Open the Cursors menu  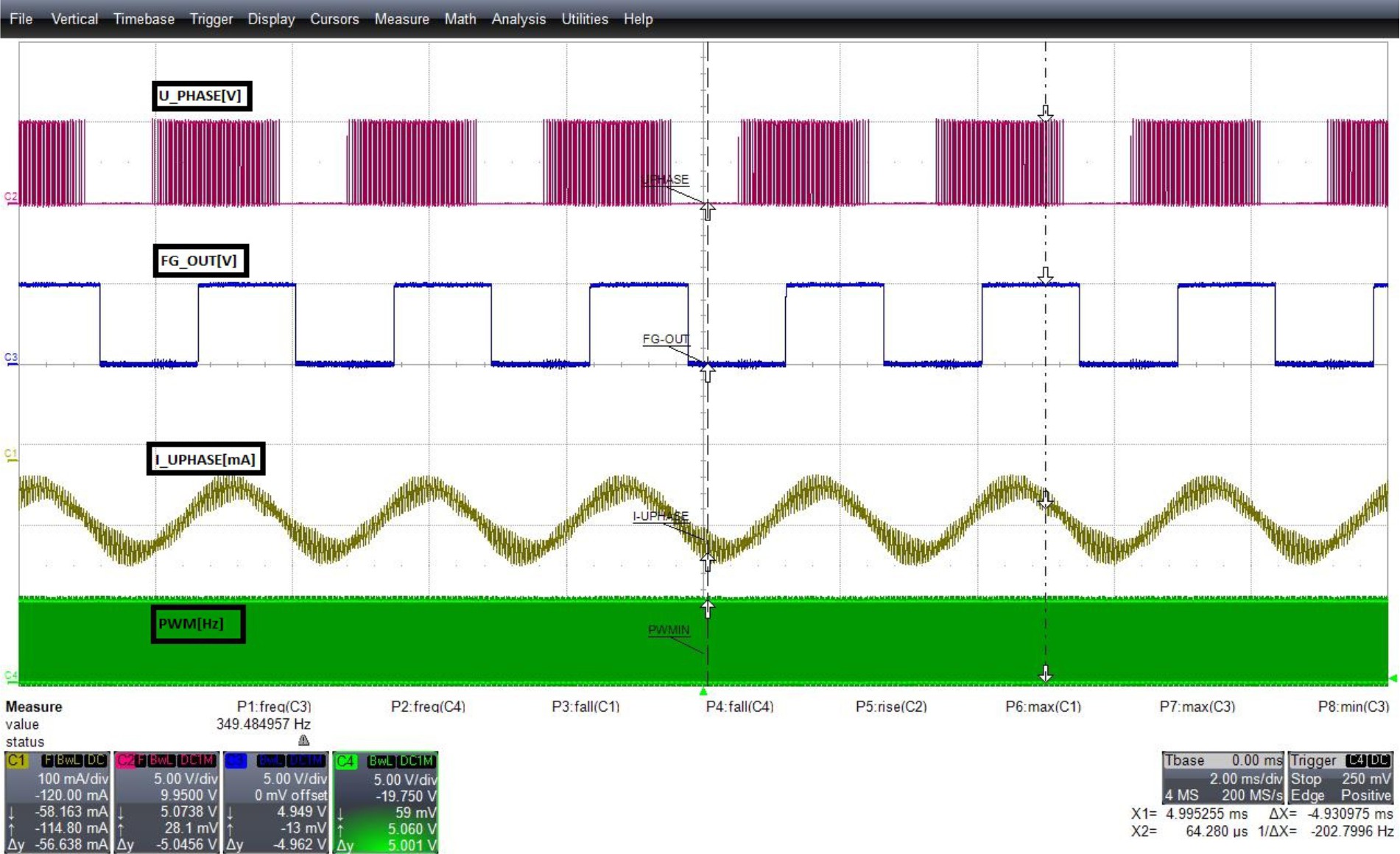pos(335,19)
